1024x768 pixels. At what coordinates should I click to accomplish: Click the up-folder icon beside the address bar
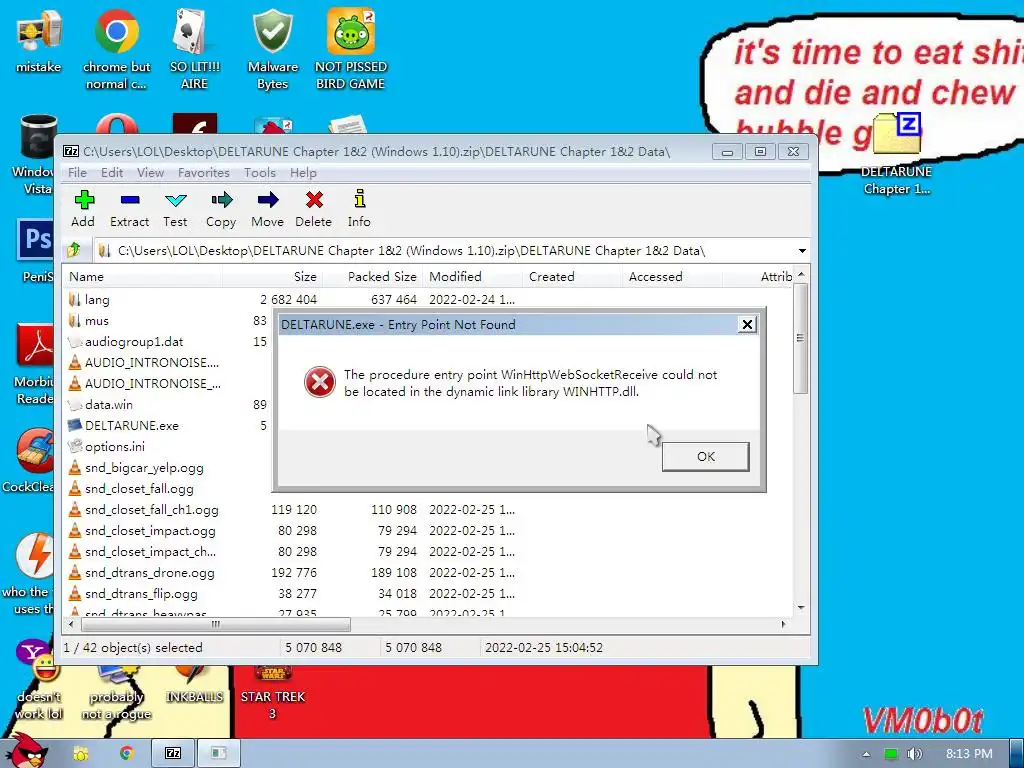point(74,250)
